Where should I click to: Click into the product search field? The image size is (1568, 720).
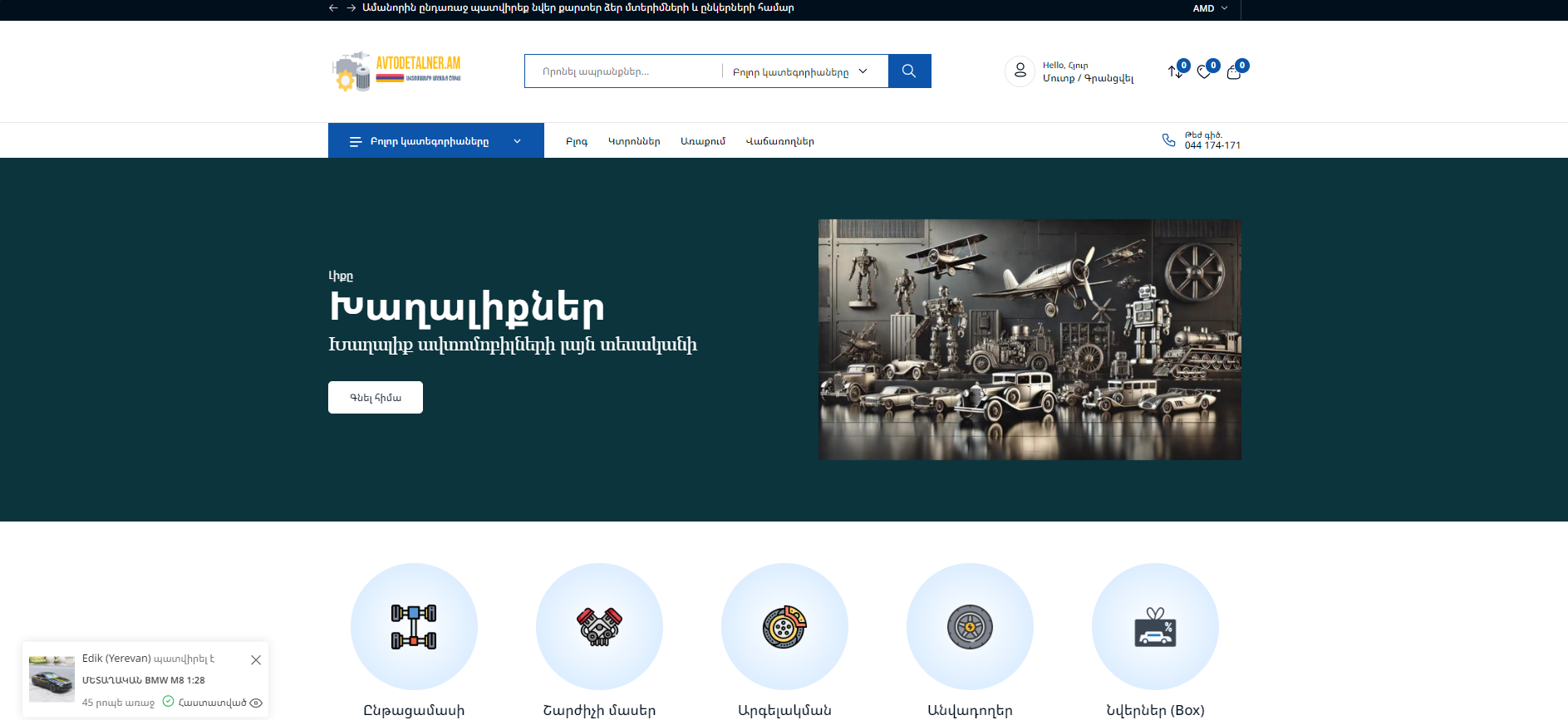click(623, 72)
